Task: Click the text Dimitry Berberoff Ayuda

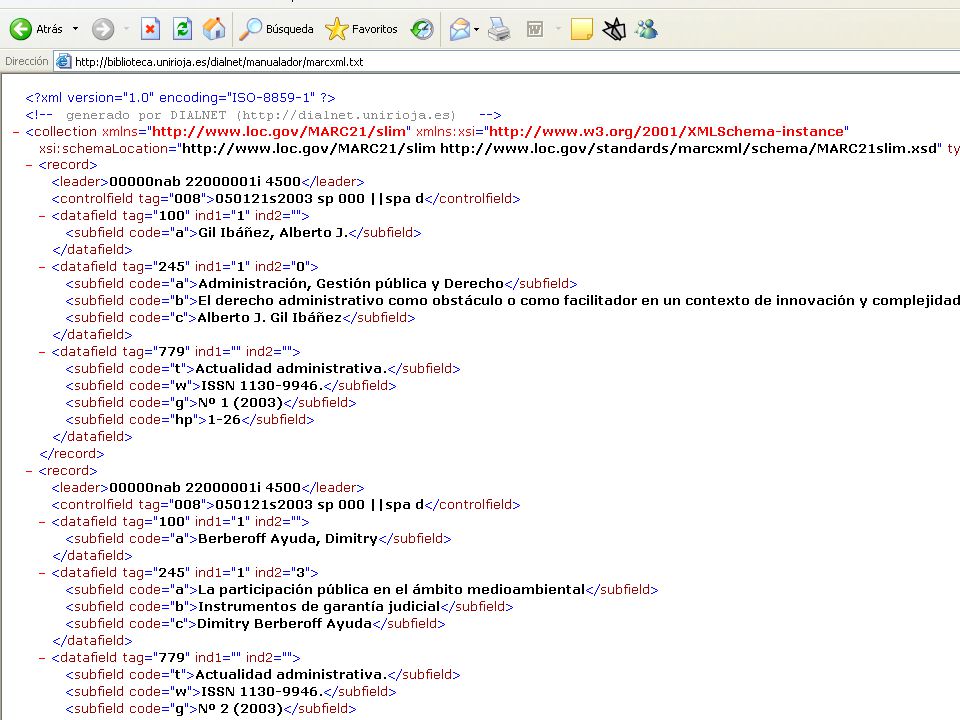Action: click(285, 624)
